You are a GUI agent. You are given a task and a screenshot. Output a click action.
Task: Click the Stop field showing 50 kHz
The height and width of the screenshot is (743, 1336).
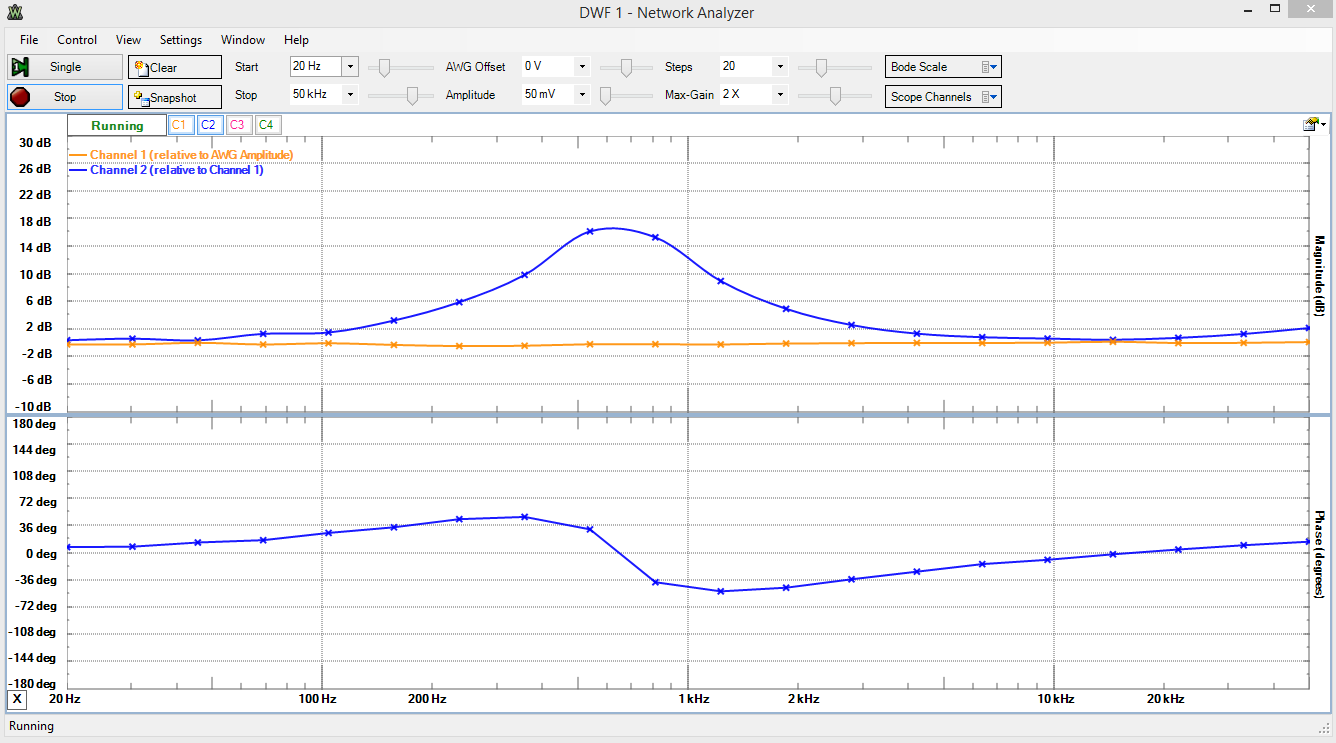(x=315, y=95)
